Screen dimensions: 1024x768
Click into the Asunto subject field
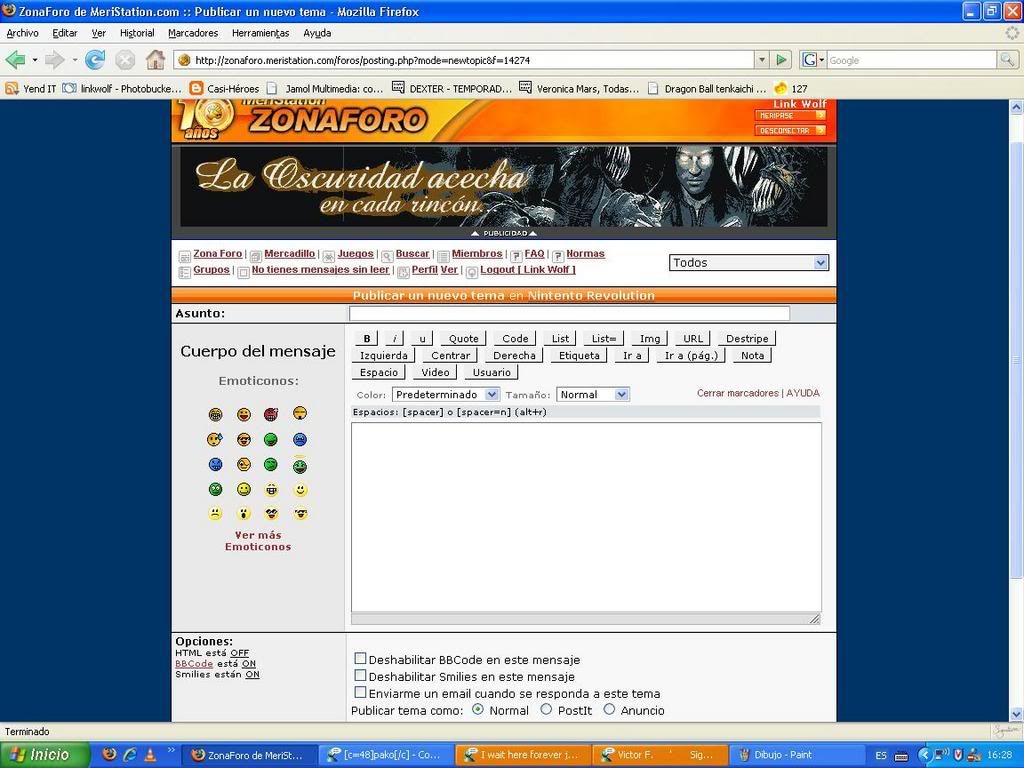[x=569, y=314]
